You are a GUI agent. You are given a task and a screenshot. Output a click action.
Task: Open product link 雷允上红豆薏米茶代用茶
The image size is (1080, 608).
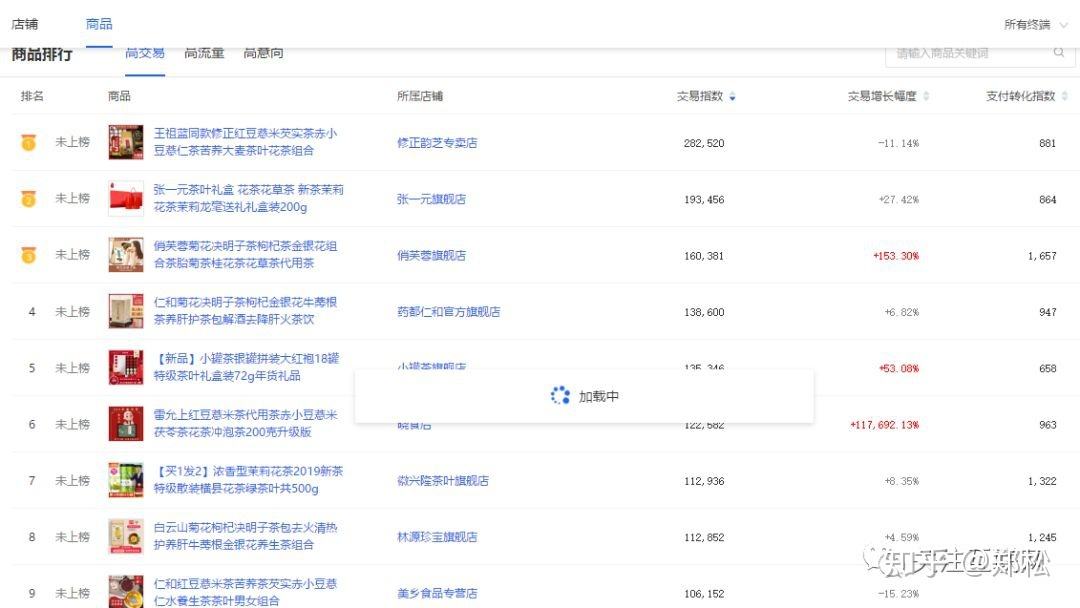pos(245,423)
